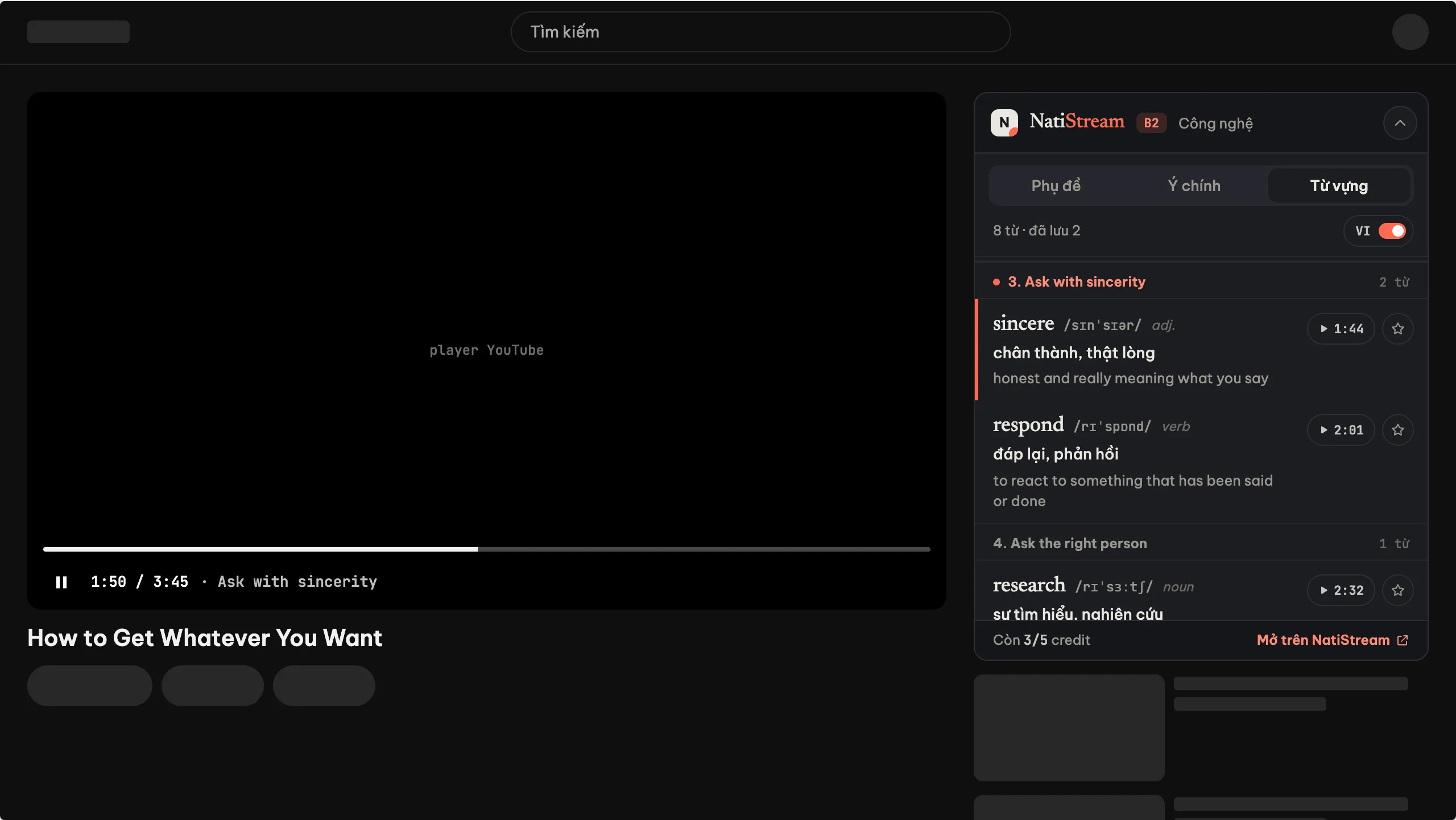Click the definition chân thành, thật lòng
This screenshot has height=820, width=1456.
[x=1074, y=353]
